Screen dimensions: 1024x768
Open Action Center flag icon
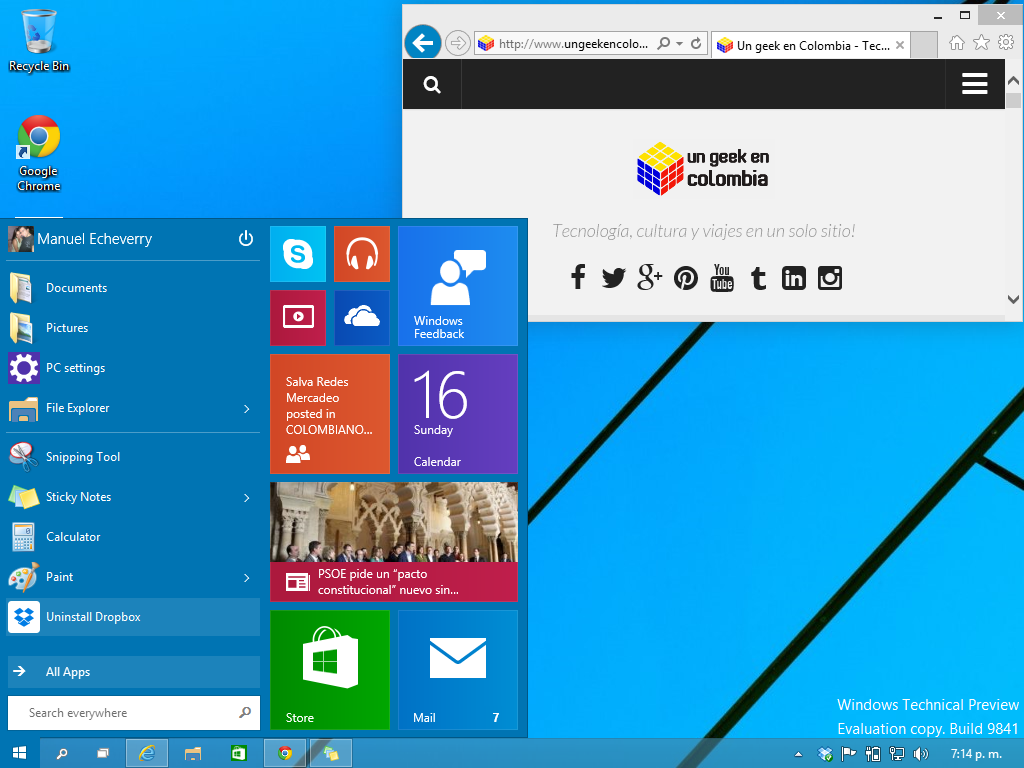[848, 754]
